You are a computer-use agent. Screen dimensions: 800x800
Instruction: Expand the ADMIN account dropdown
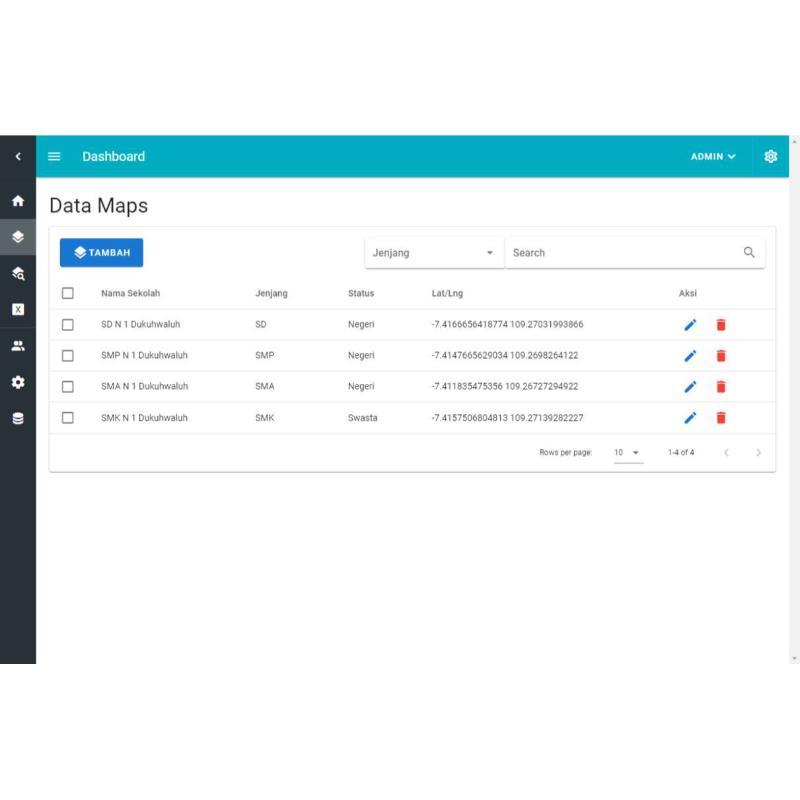(x=712, y=156)
